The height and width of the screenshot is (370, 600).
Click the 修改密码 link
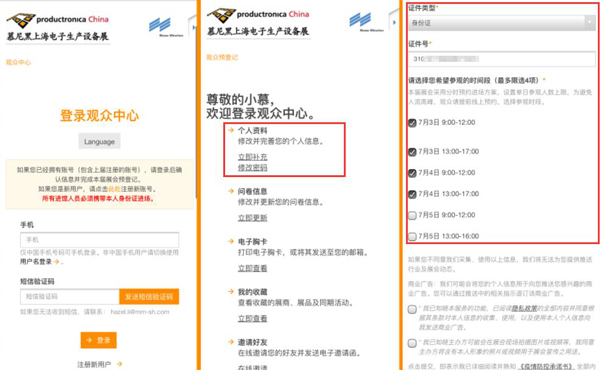tap(253, 168)
